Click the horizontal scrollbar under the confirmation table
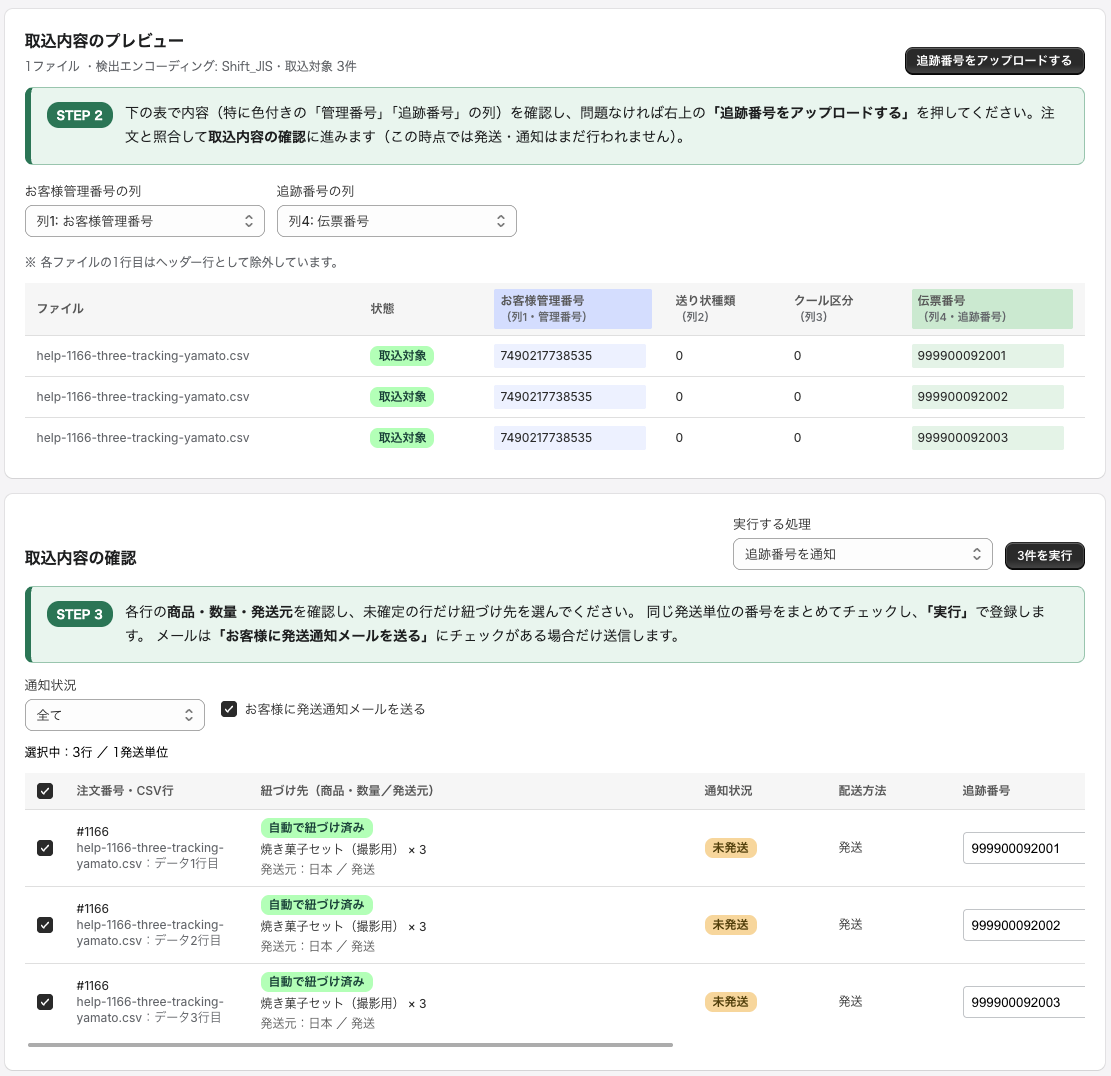The width and height of the screenshot is (1111, 1076). pyautogui.click(x=350, y=1045)
